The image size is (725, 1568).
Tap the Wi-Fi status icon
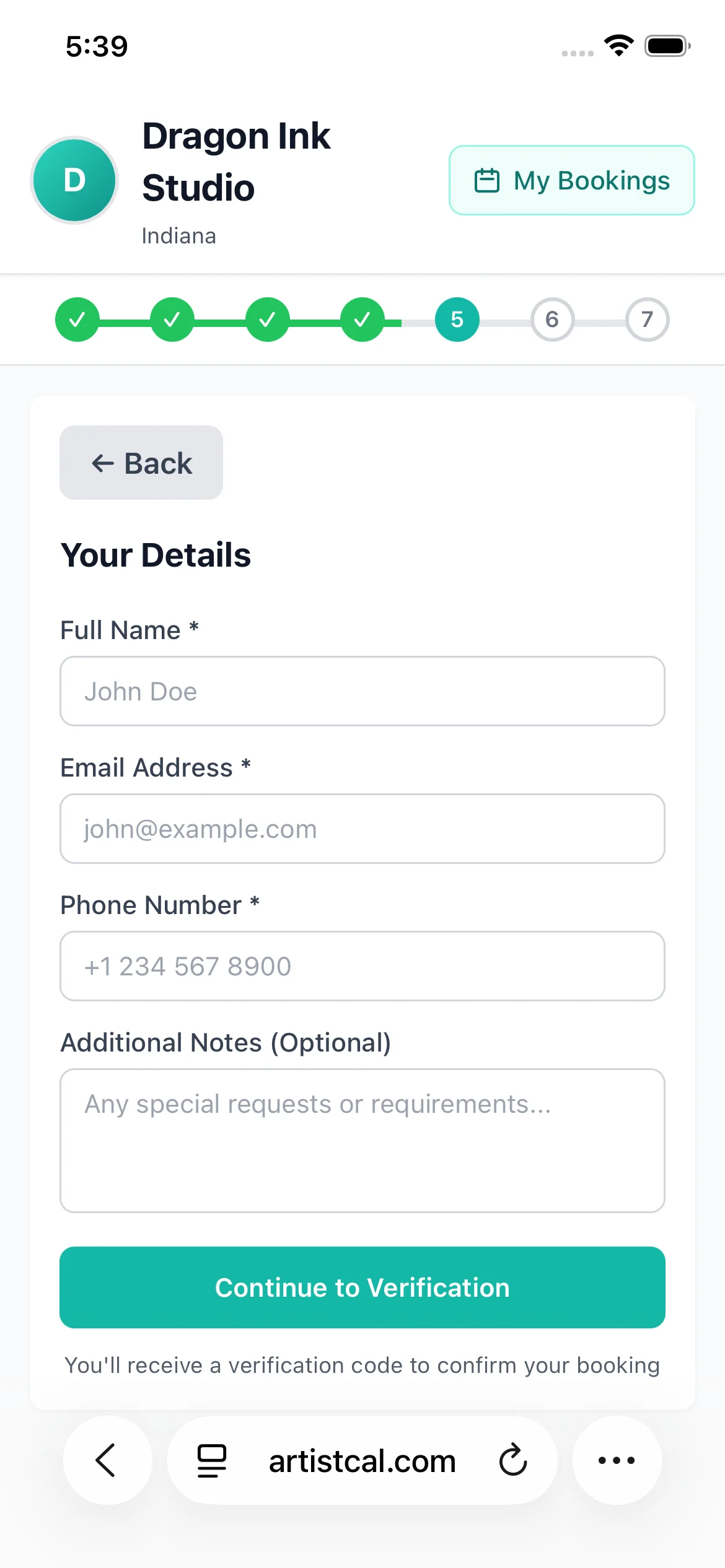pos(618,43)
